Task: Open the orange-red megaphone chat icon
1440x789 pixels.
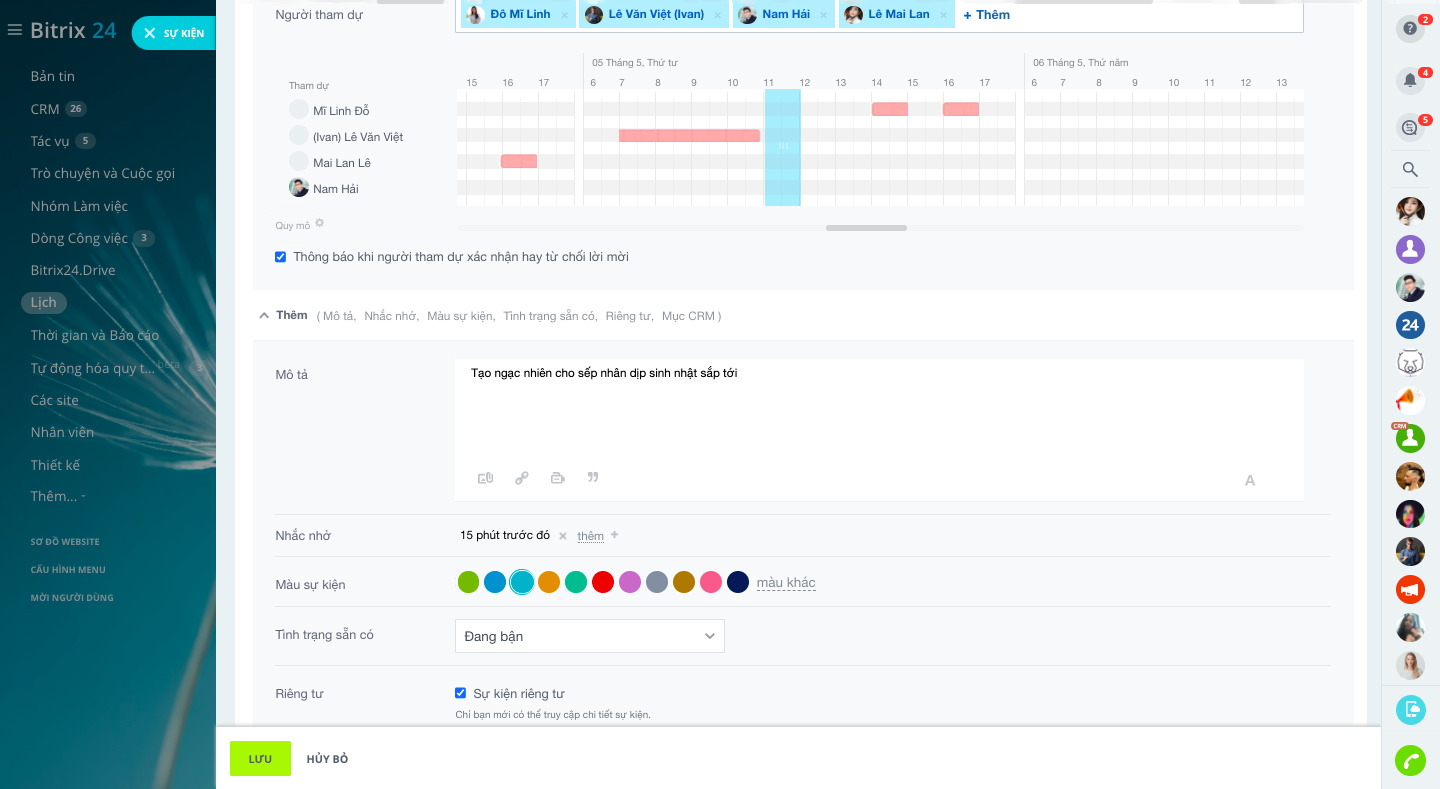Action: 1410,589
